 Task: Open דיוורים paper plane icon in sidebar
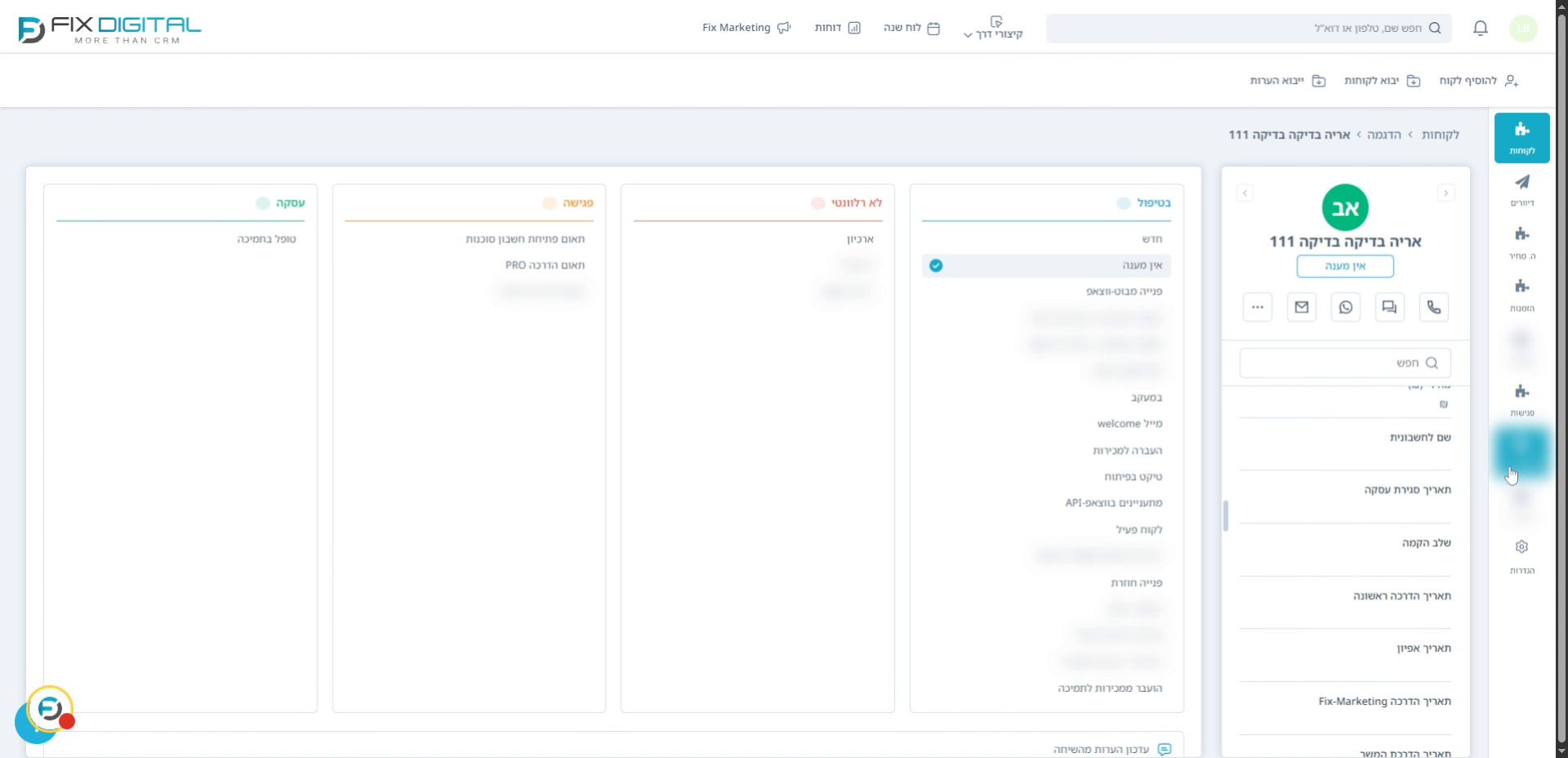pos(1521,189)
